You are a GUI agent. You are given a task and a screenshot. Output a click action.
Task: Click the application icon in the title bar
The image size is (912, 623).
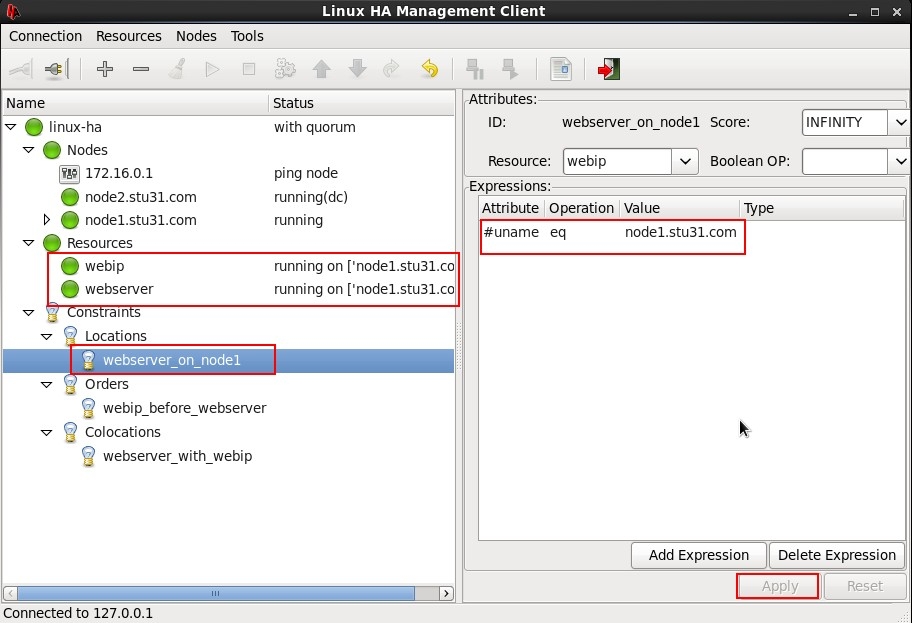click(13, 11)
